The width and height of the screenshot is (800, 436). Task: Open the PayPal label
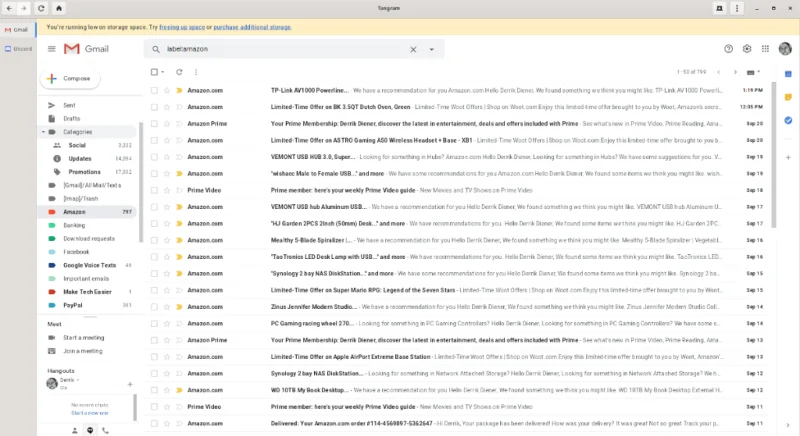click(x=72, y=305)
